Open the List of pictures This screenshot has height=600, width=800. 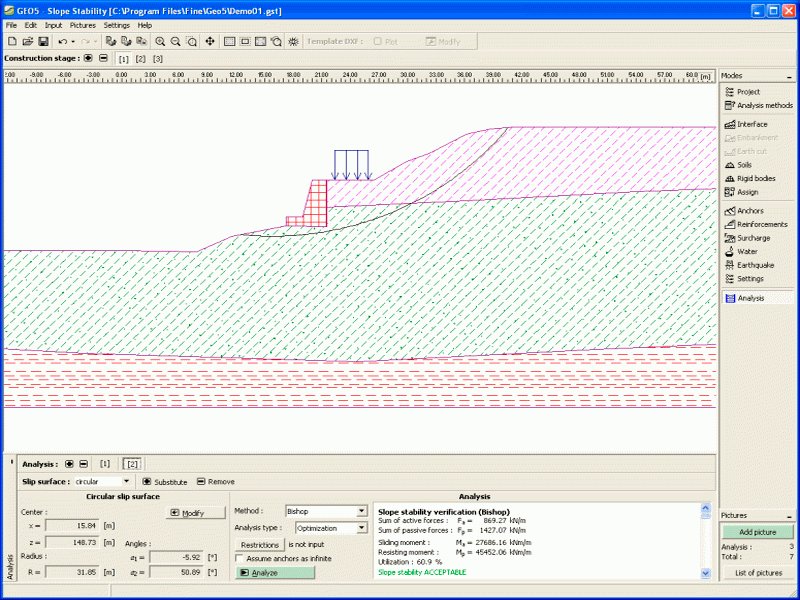pos(758,573)
